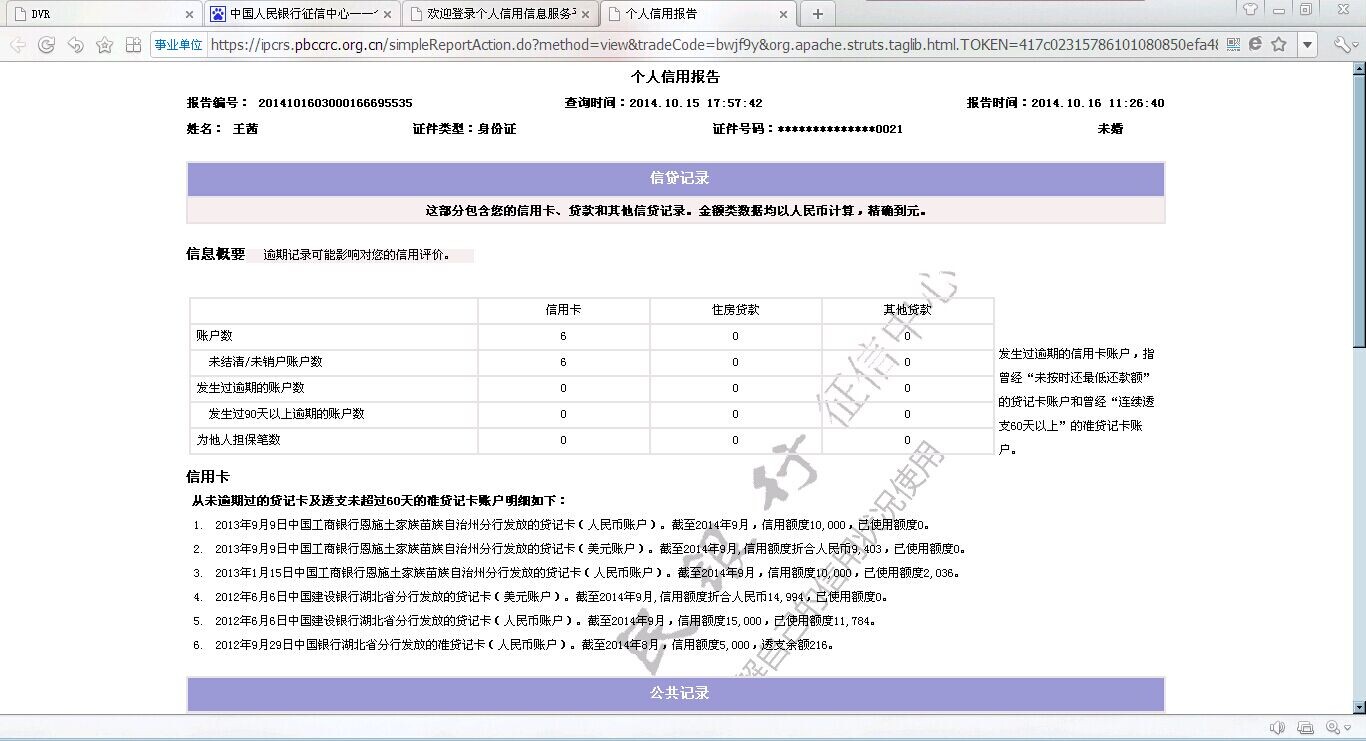The image size is (1366, 741).
Task: Switch to the DVR tab
Action: [x=100, y=14]
